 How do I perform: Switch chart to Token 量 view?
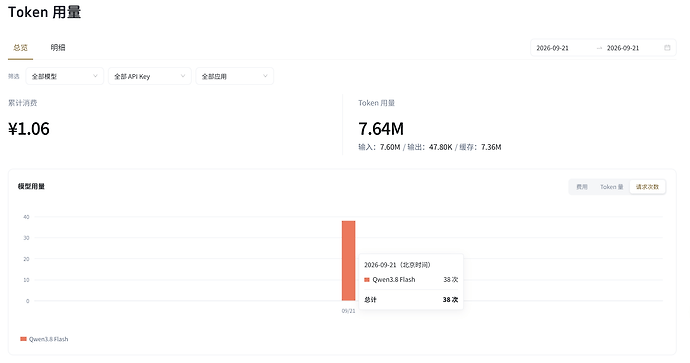[612, 187]
